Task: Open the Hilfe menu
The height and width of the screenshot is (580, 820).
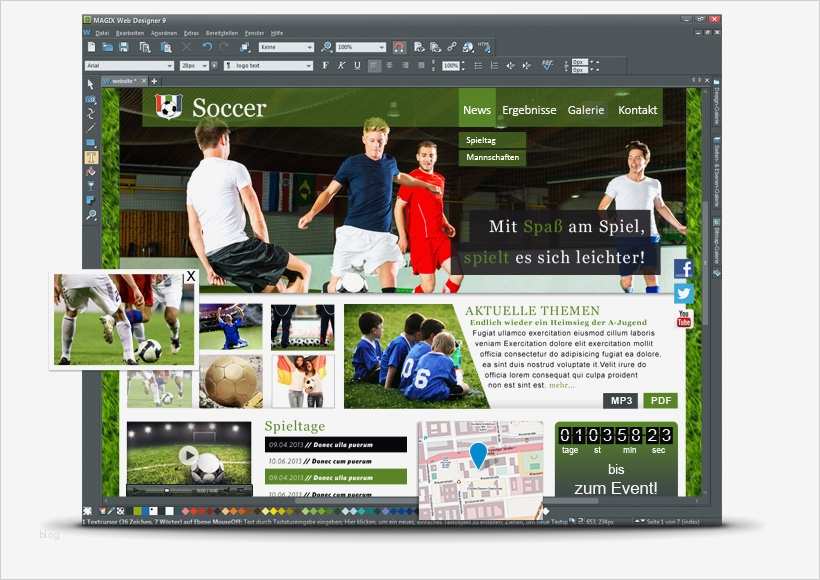Action: [x=277, y=33]
